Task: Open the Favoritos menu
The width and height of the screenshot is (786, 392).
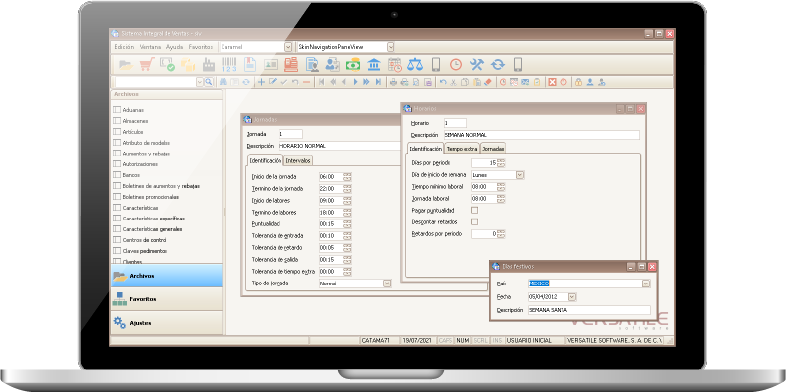Action: pyautogui.click(x=201, y=47)
